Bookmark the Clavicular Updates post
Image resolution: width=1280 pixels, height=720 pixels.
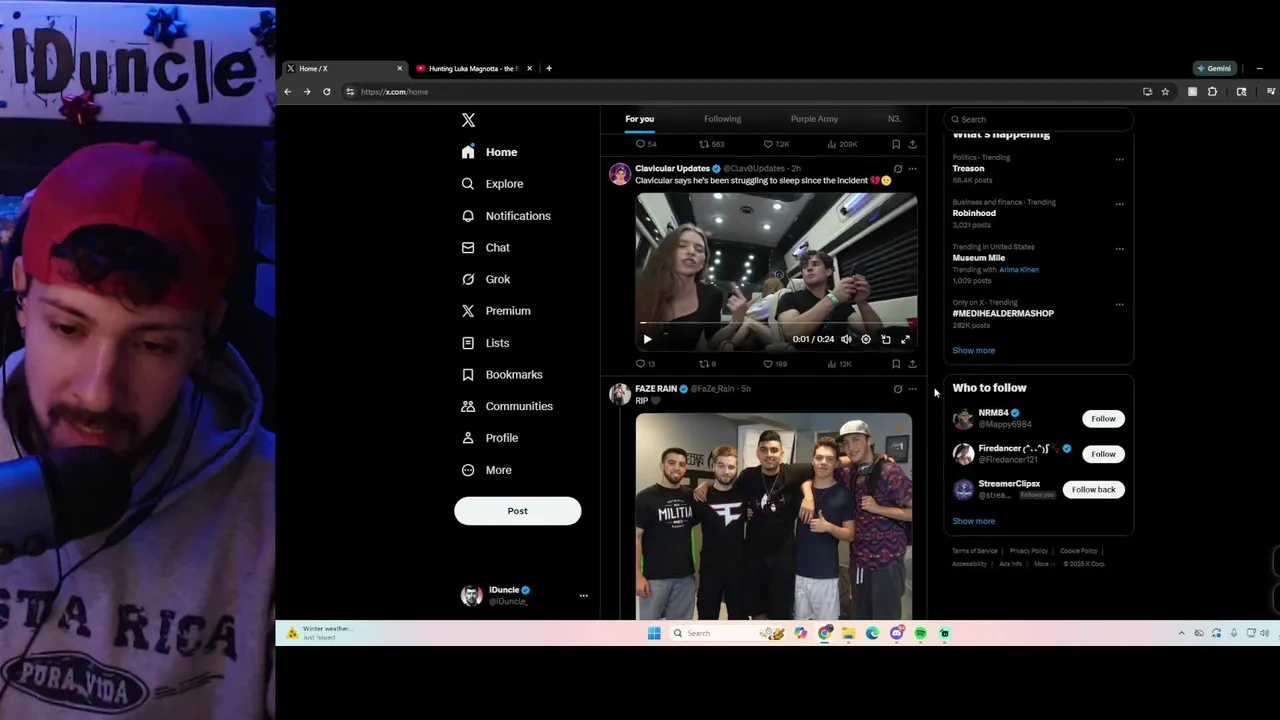(896, 364)
